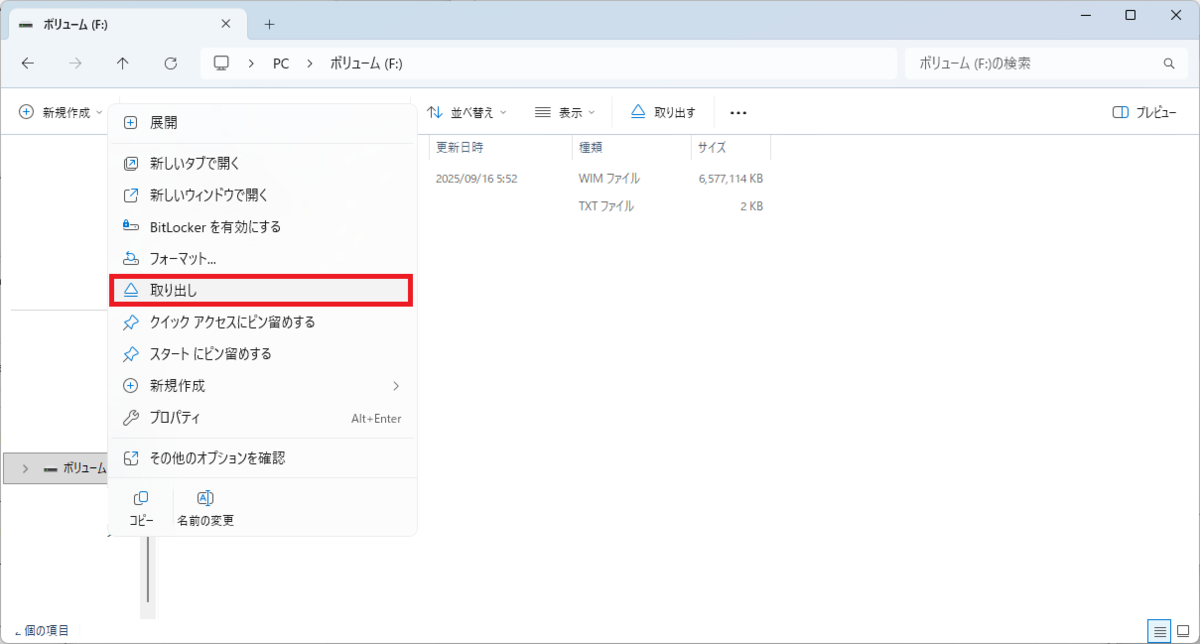This screenshot has width=1200, height=644.
Task: Switch to details view icon in status bar
Action: (x=1160, y=631)
